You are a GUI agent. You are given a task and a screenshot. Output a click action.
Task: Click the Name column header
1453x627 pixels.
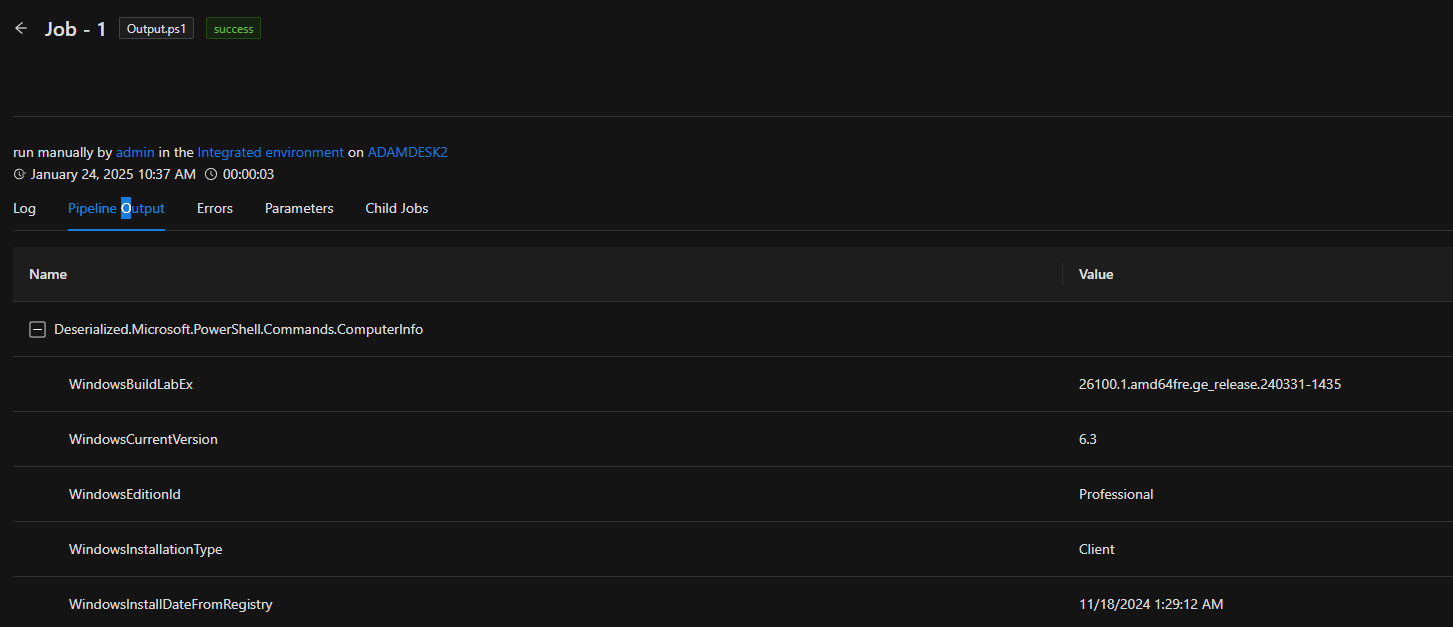(x=48, y=274)
